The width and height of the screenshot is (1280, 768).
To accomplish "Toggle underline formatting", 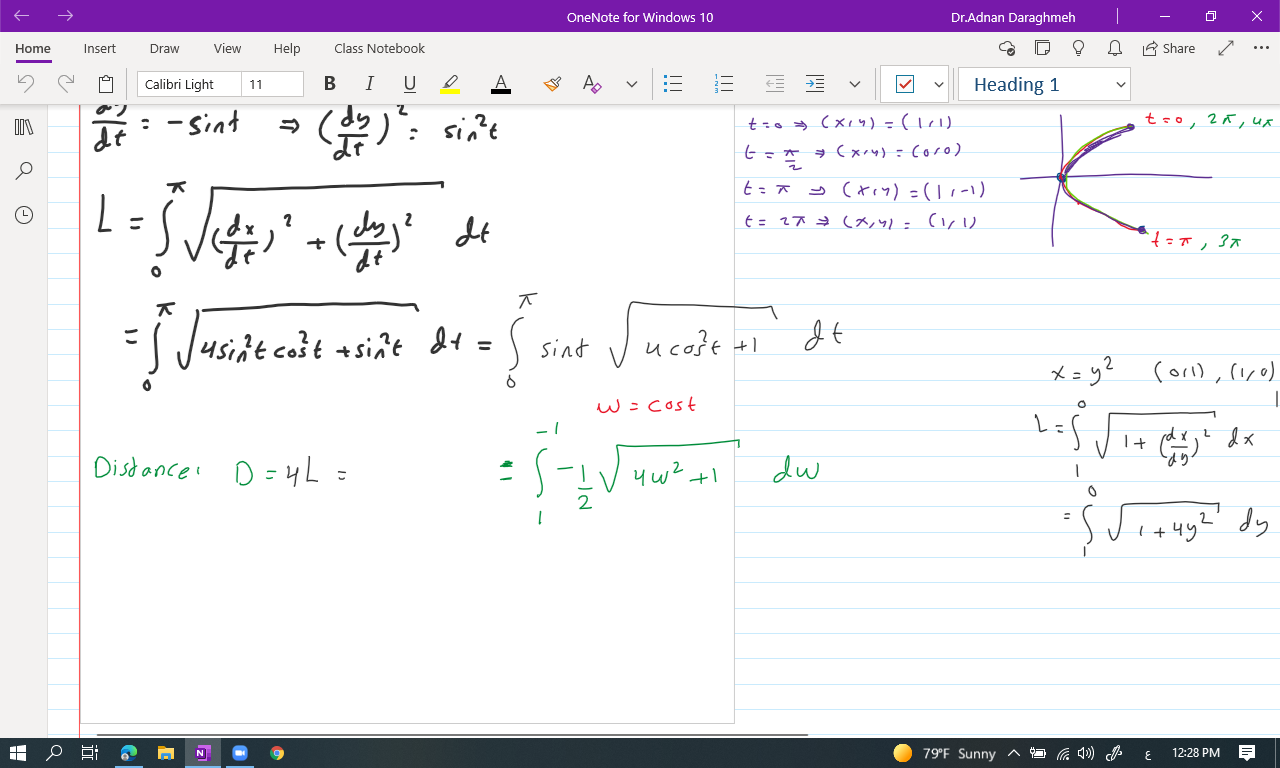I will (x=409, y=84).
